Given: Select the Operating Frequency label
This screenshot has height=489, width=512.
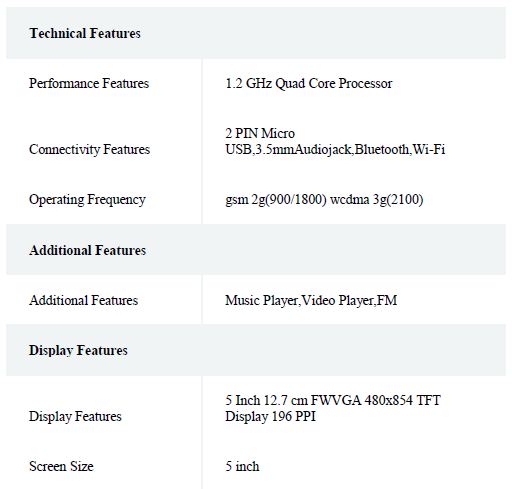Looking at the screenshot, I should tap(87, 200).
